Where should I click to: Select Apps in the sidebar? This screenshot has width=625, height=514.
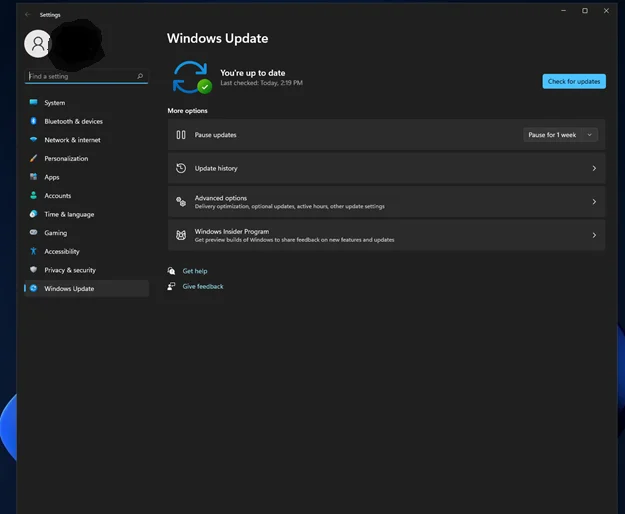pos(86,177)
